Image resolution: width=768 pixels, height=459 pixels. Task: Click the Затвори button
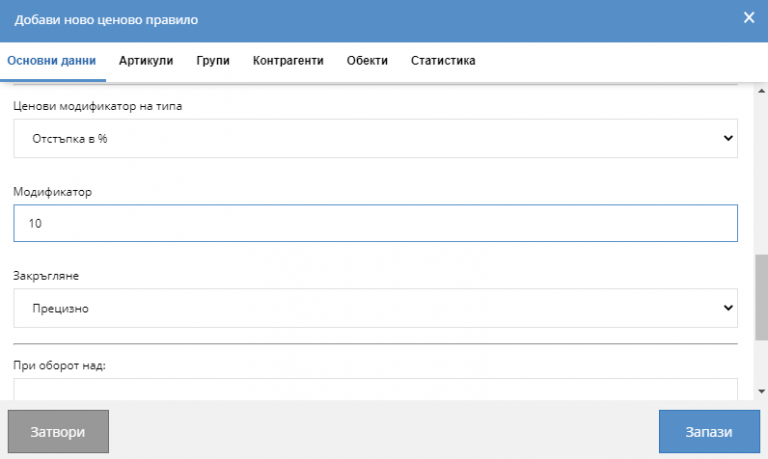pos(58,432)
